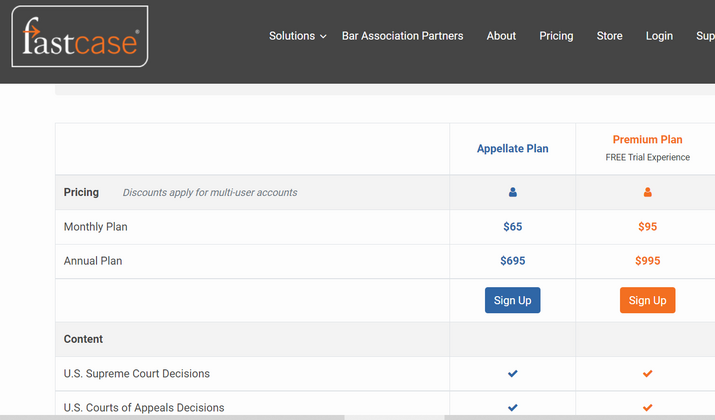Click the $695 annual Appellate price

[x=513, y=261]
